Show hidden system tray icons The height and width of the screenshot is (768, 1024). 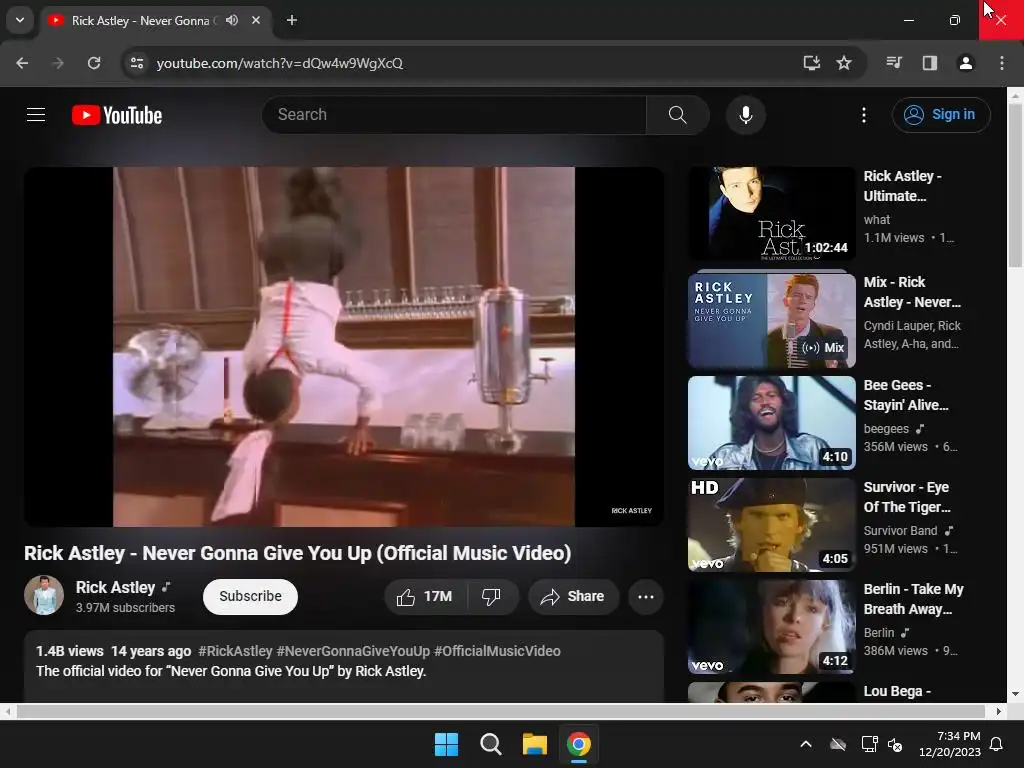pos(806,744)
